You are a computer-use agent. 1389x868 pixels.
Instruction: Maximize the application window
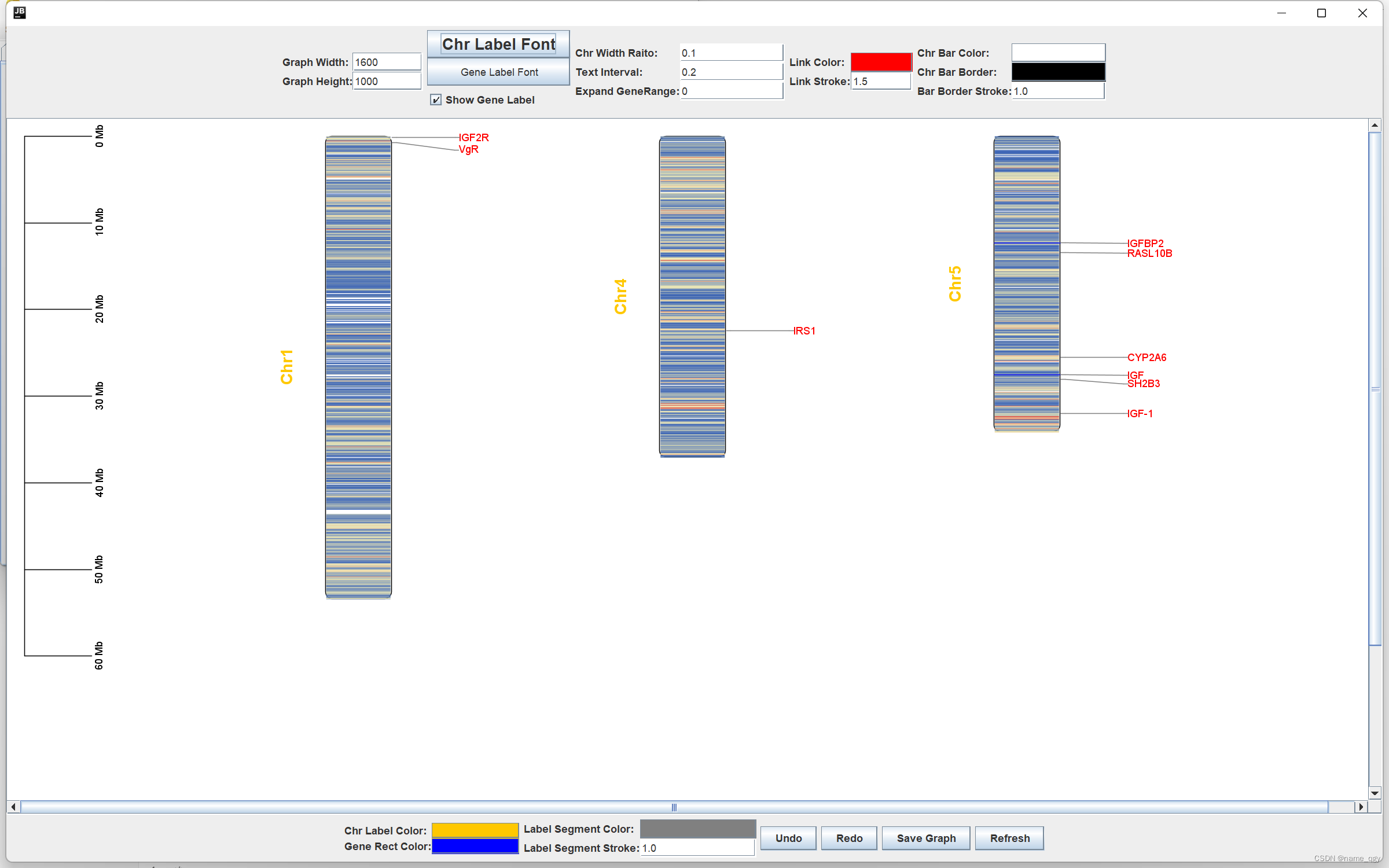coord(1321,13)
